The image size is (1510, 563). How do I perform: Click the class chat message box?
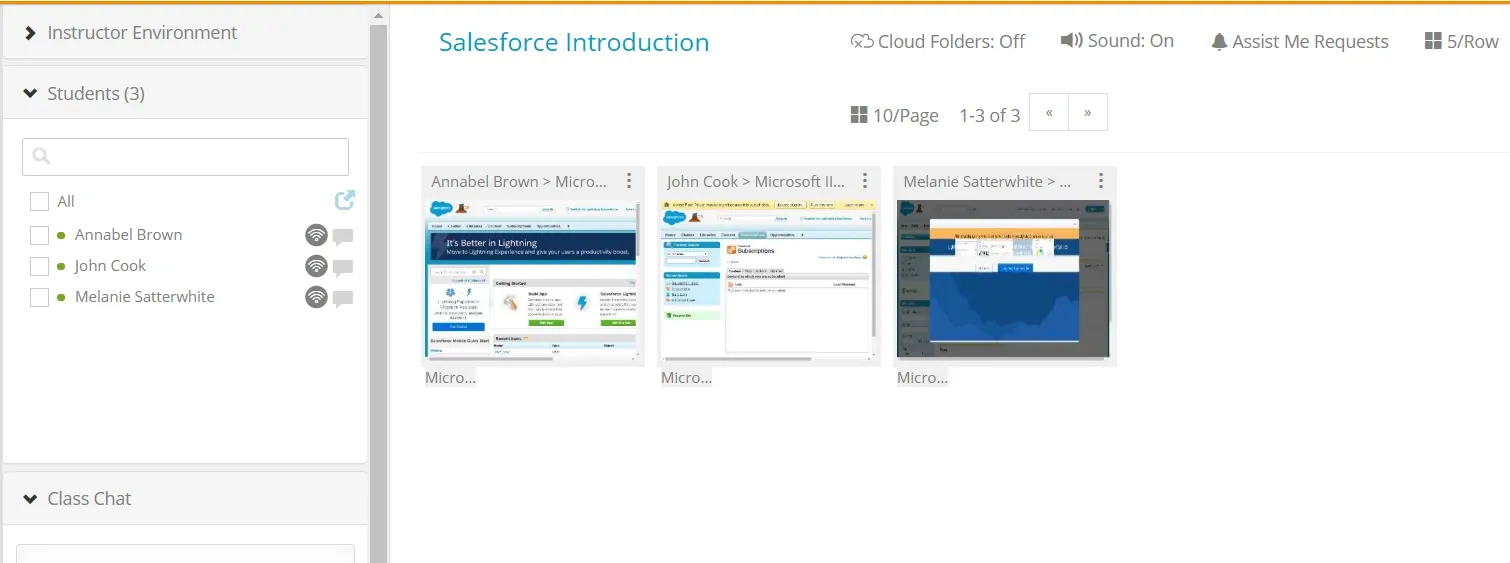pos(185,553)
